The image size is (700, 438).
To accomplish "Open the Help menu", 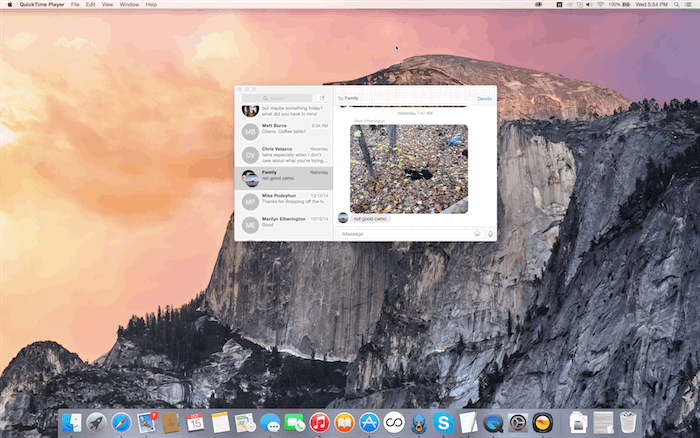I will pyautogui.click(x=151, y=4).
